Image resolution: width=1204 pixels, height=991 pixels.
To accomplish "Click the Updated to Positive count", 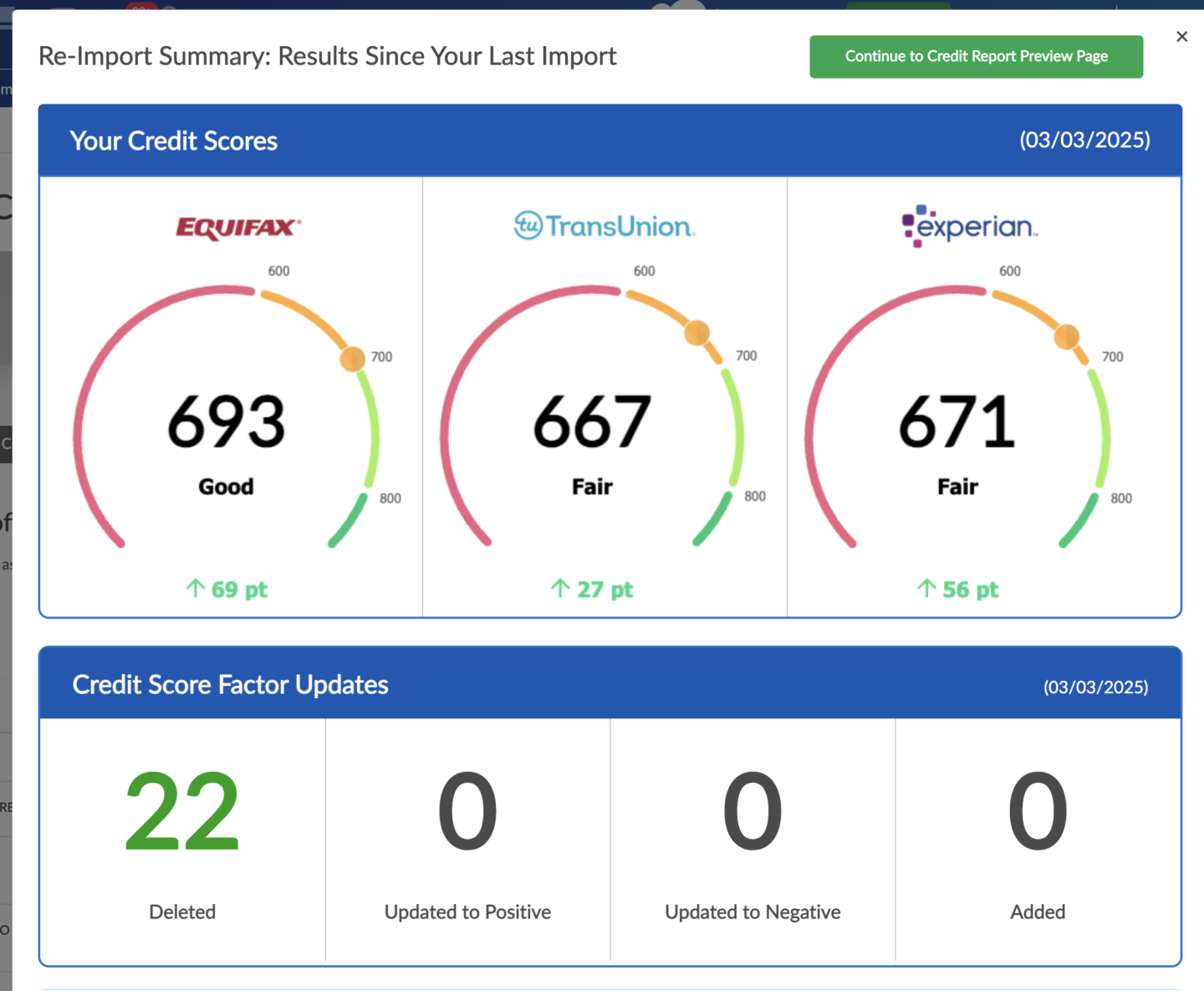I will (x=467, y=811).
